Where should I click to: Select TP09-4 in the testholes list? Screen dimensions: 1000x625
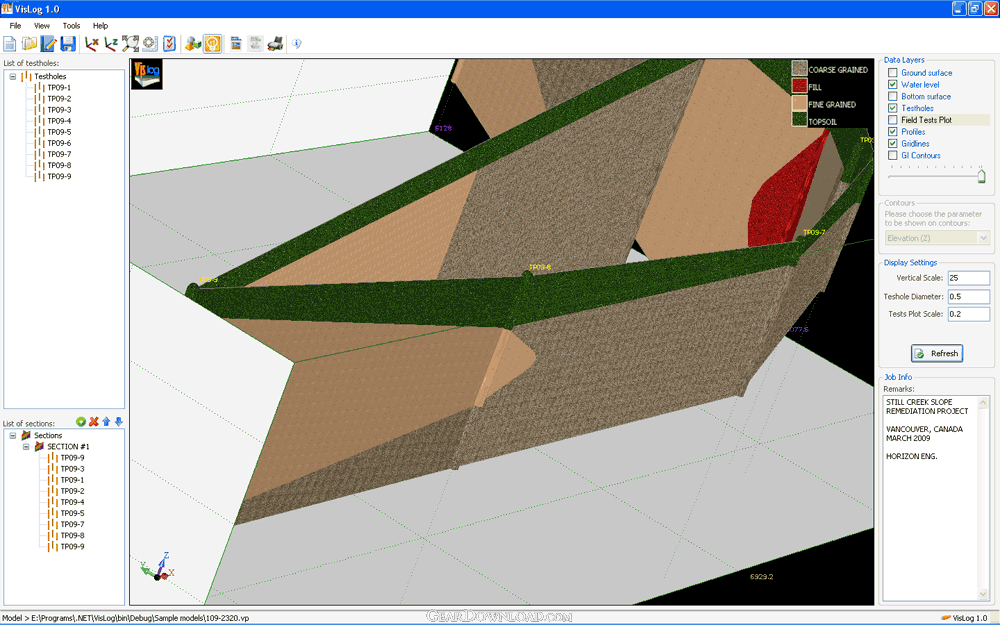pos(59,121)
